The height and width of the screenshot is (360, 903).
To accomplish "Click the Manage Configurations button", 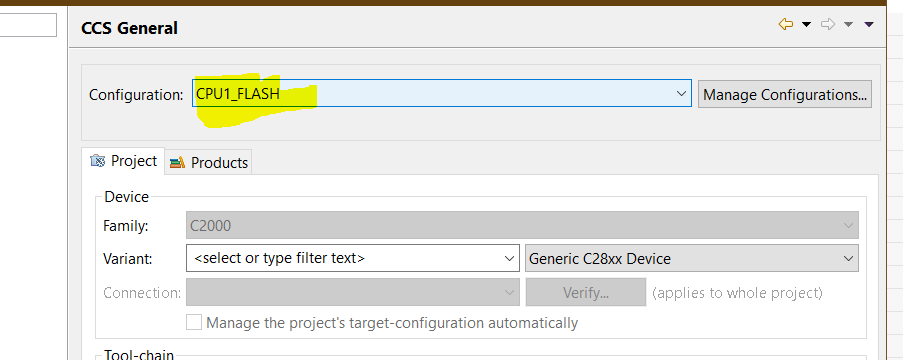I will [x=785, y=94].
